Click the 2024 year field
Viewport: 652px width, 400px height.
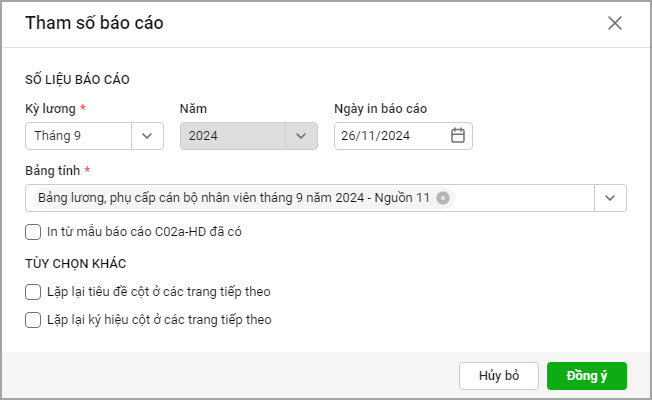[x=231, y=135]
